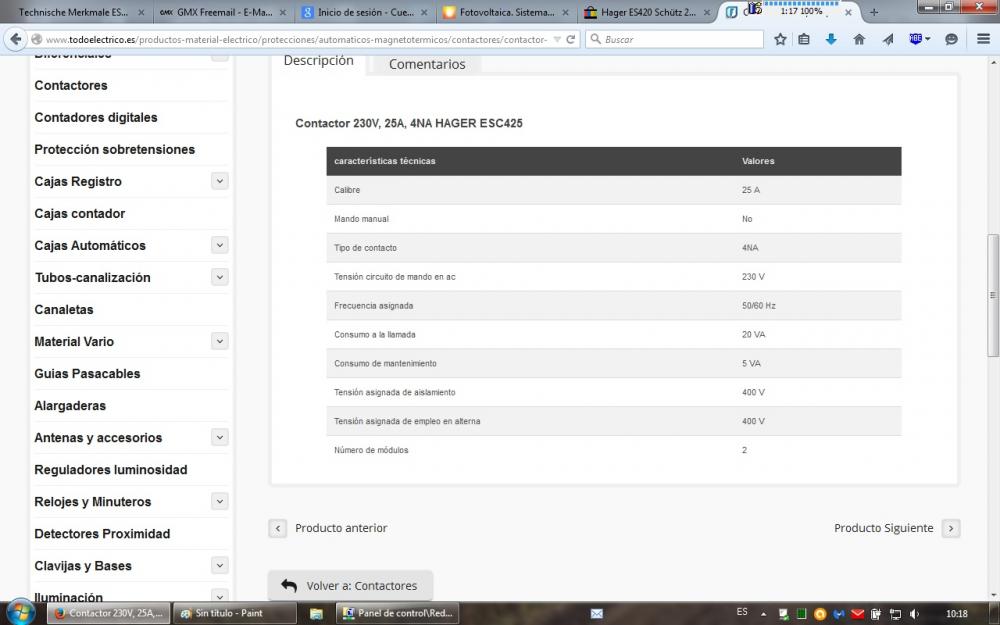Viewport: 1000px width, 625px height.
Task: Go to the Firefox home page icon
Action: pos(859,39)
